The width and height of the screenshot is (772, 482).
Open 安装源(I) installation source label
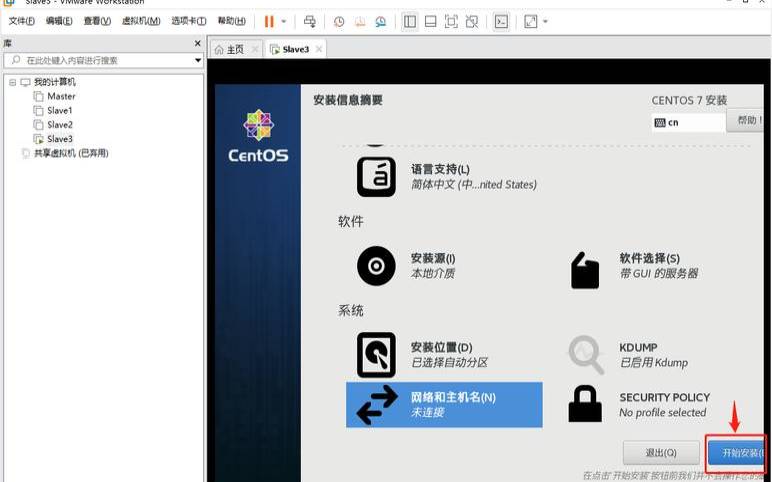(433, 258)
